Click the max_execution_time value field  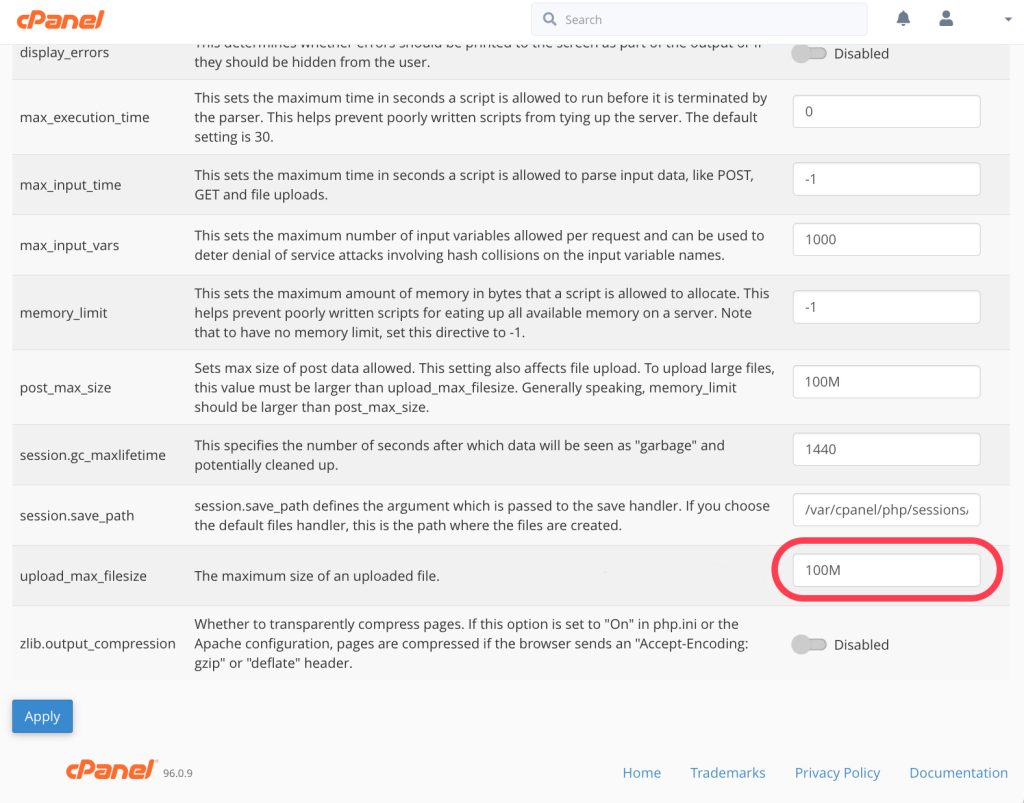(886, 112)
